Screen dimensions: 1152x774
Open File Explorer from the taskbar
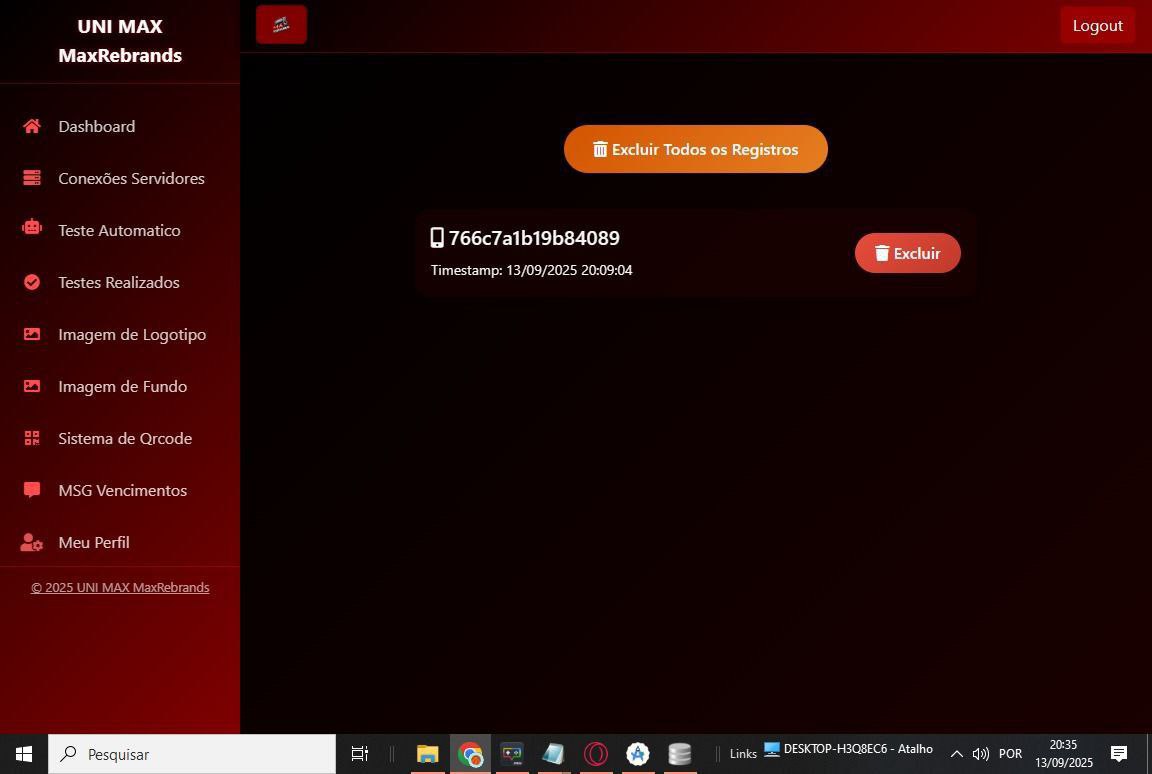click(427, 754)
